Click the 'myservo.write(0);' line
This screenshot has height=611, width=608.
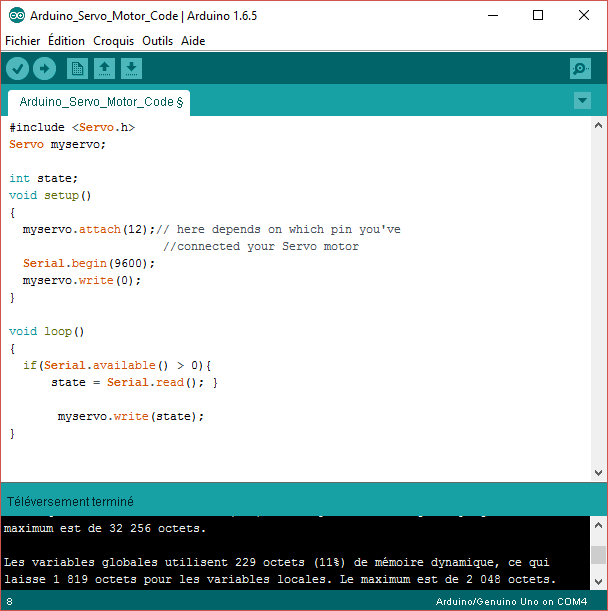[x=82, y=281]
